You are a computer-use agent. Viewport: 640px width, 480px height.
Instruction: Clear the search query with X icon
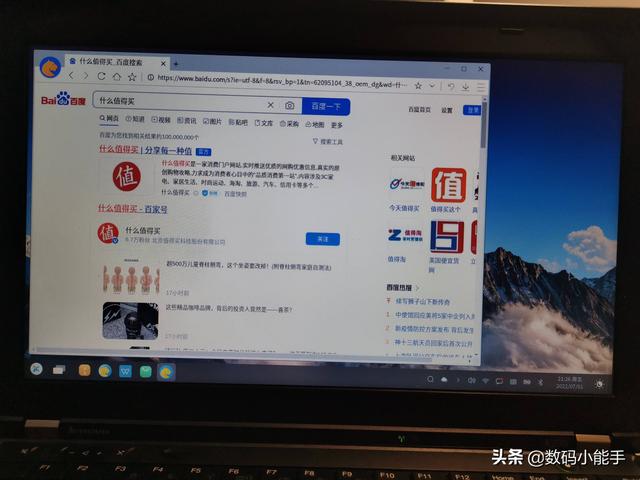click(270, 105)
